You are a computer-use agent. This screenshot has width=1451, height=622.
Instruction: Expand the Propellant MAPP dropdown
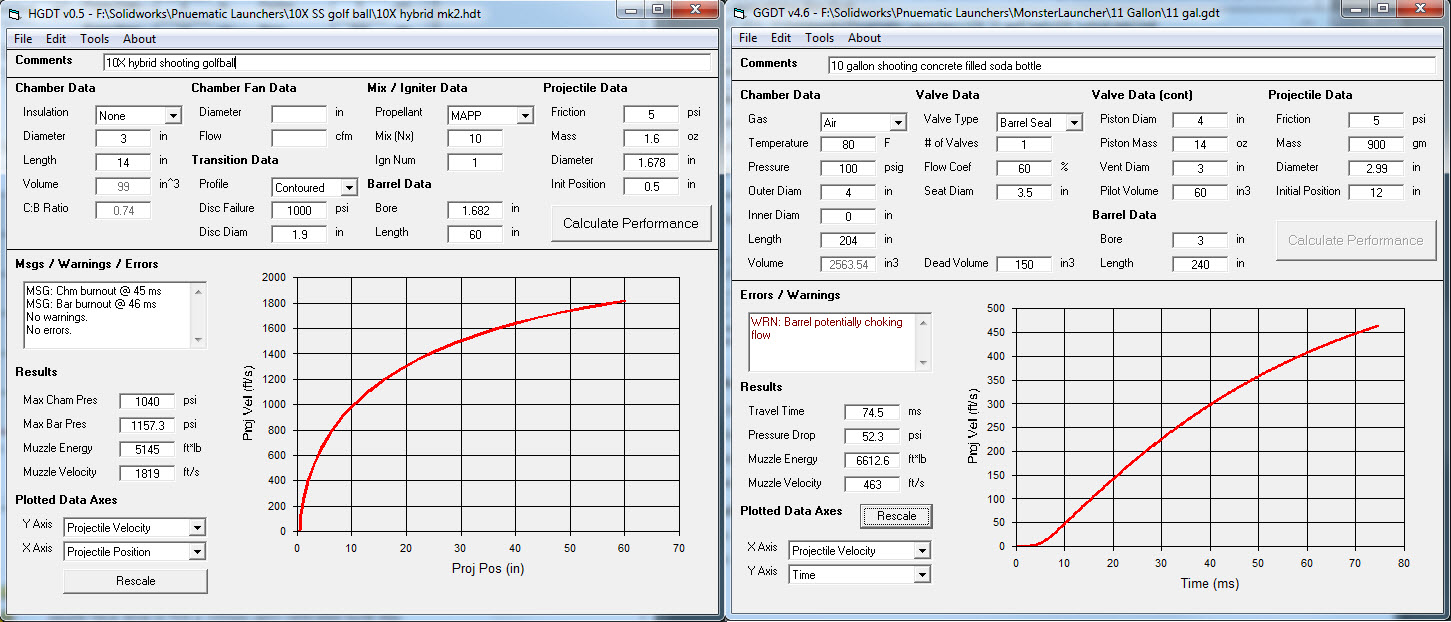tap(524, 116)
